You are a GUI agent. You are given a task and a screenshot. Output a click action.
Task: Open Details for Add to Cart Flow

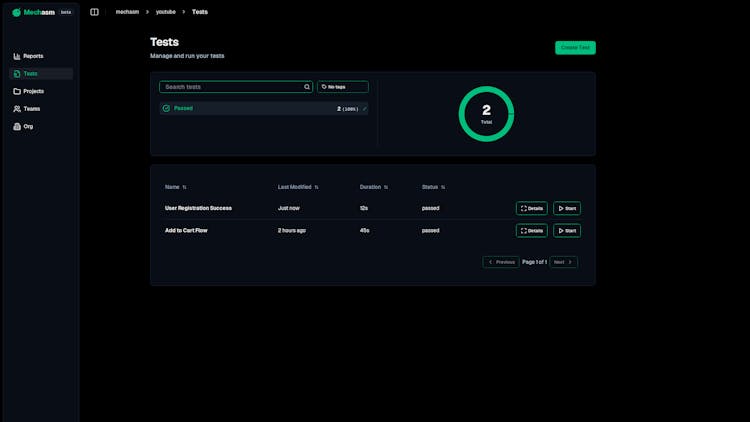point(531,231)
